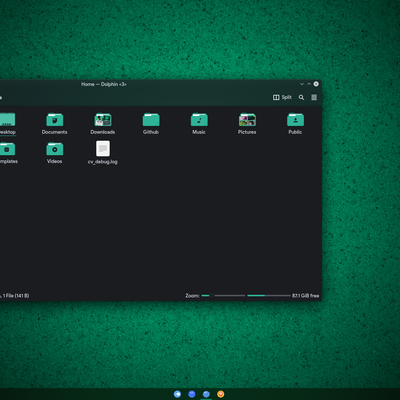Close the Dolphin window

pyautogui.click(x=316, y=84)
